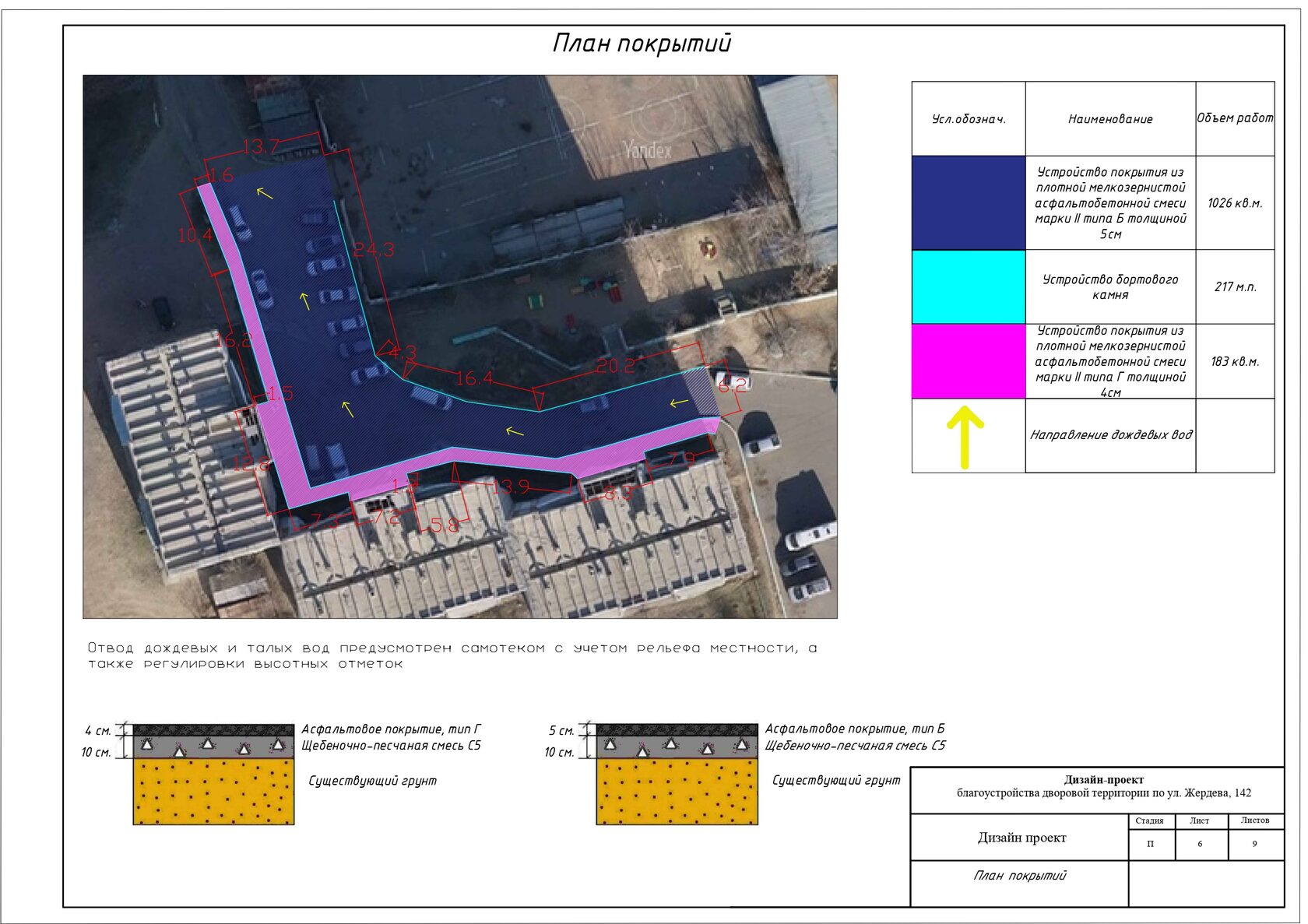Click the '7.9' dimension on the plan
Image resolution: width=1308 pixels, height=924 pixels.
point(681,459)
